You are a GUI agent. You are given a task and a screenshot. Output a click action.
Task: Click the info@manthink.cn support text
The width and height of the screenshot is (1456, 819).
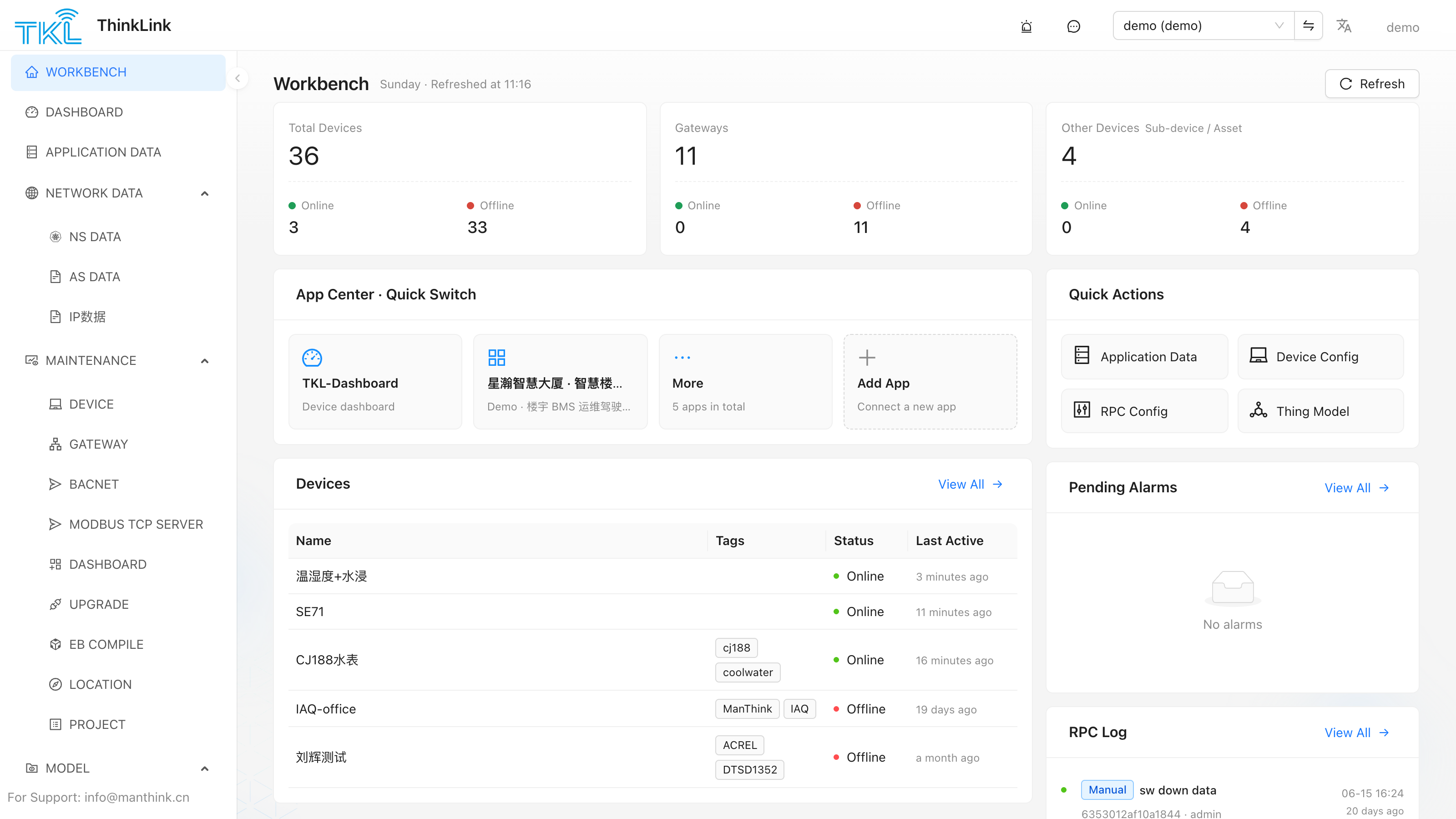[x=137, y=797]
